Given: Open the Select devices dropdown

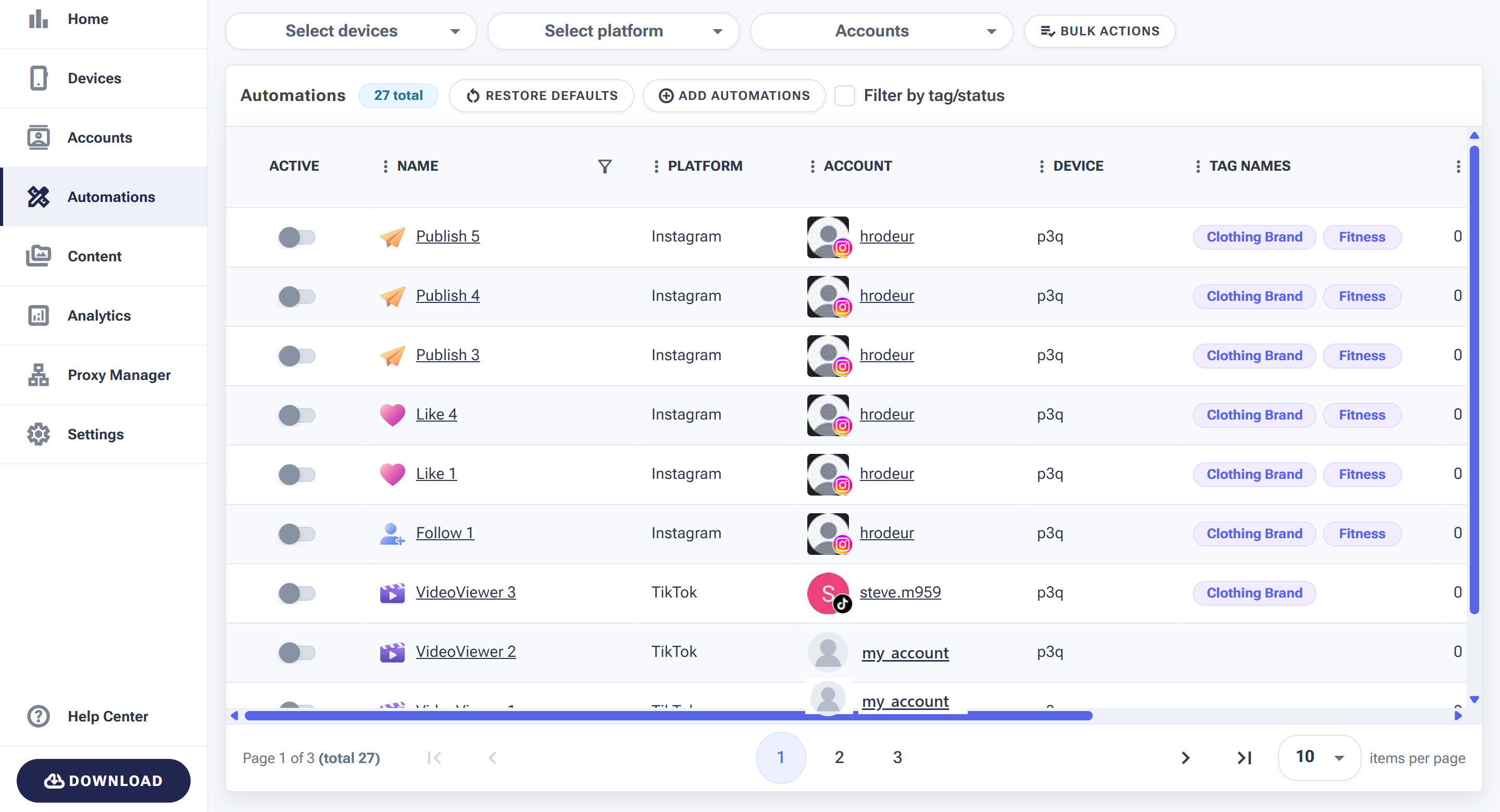Looking at the screenshot, I should (351, 31).
